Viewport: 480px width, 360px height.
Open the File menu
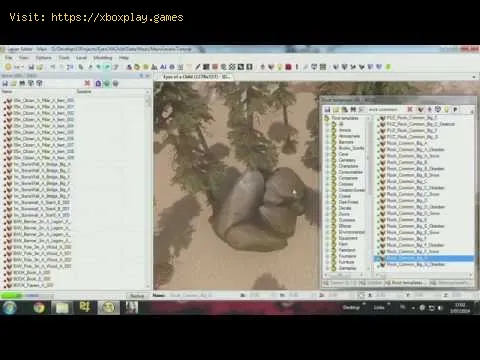[x=8, y=58]
